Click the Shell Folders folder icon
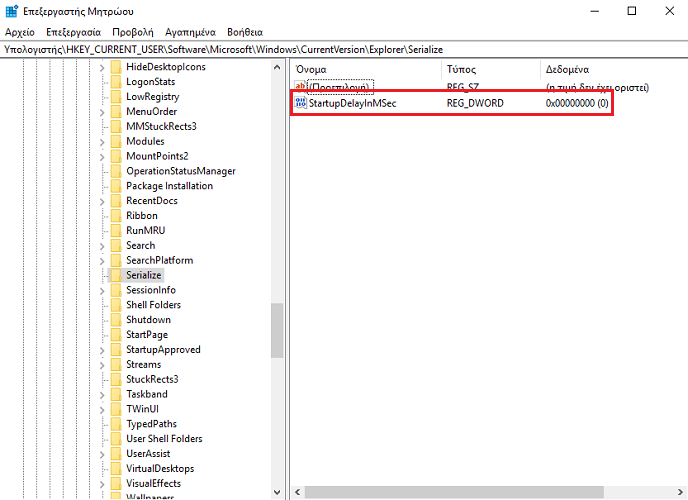The image size is (688, 500). [116, 305]
